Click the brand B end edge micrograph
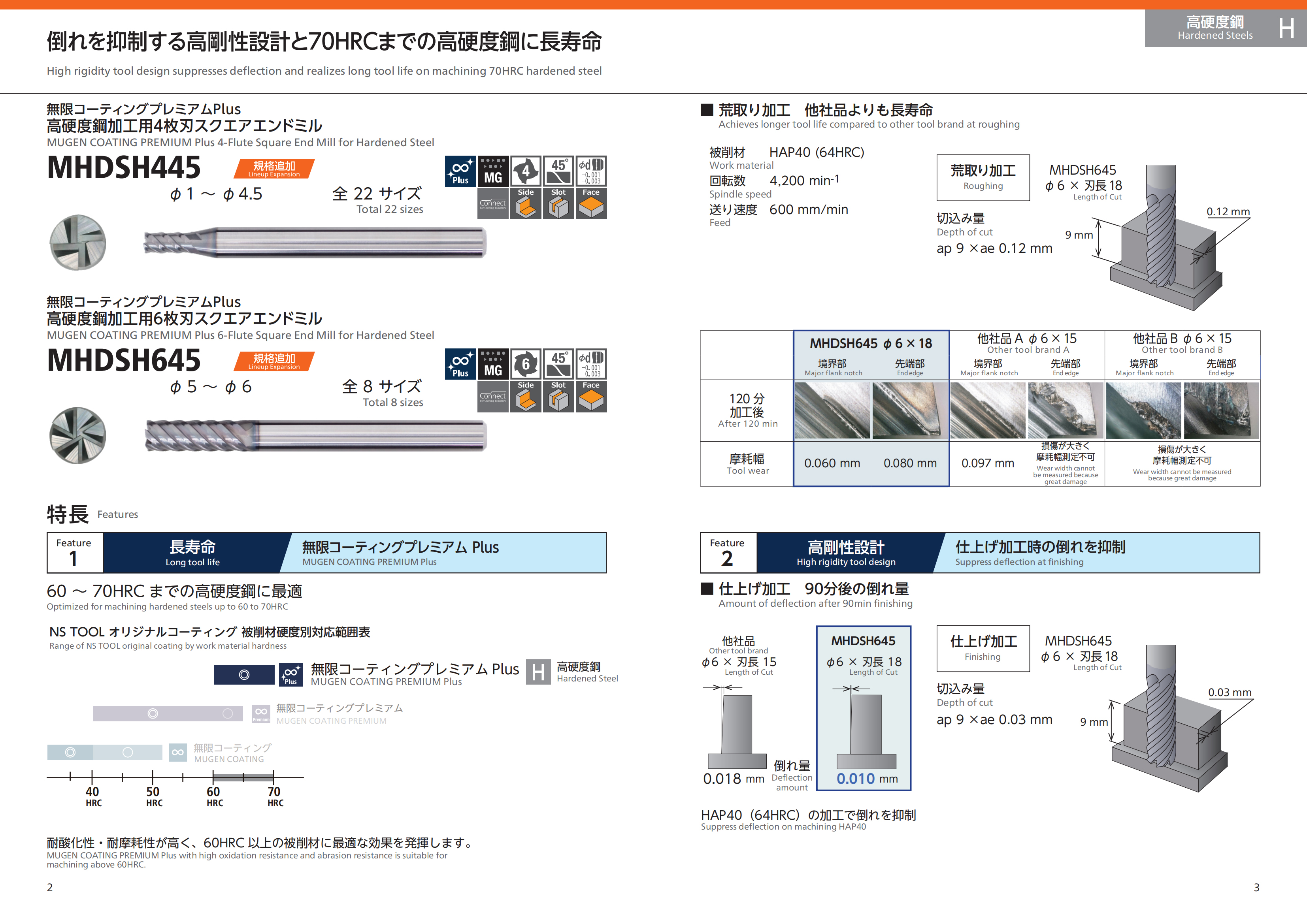The width and height of the screenshot is (1307, 924). coord(1222,410)
